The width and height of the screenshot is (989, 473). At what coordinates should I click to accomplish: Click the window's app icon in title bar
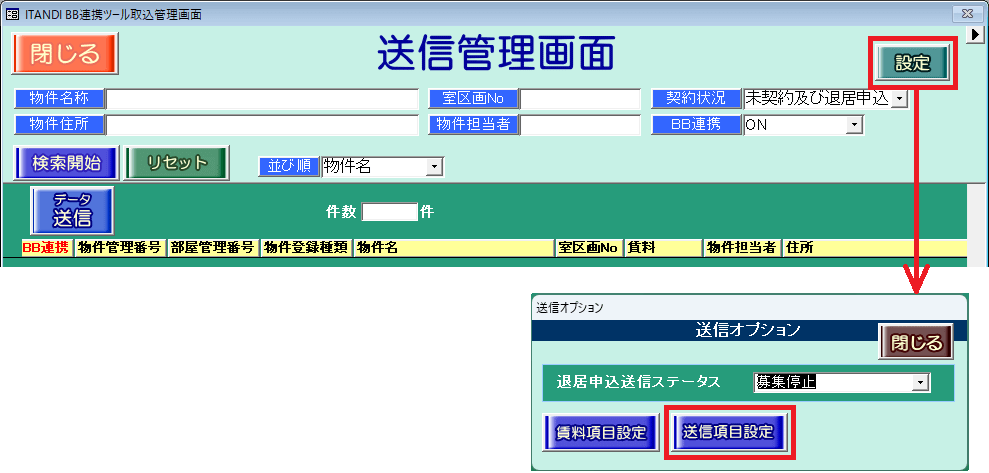12,13
